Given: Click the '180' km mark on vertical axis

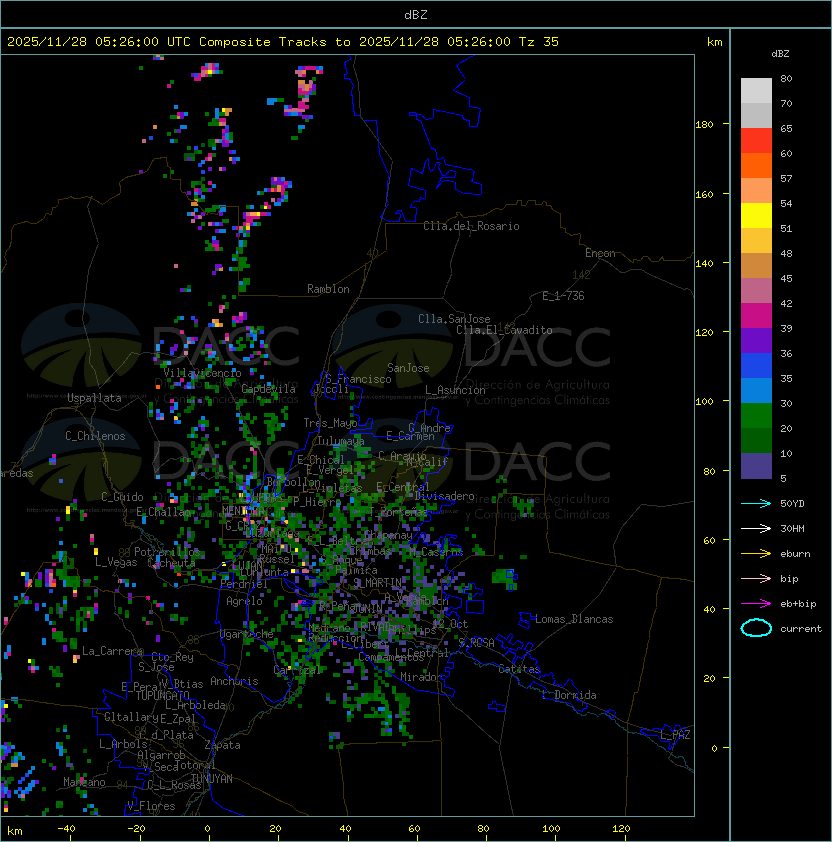Looking at the screenshot, I should point(704,125).
